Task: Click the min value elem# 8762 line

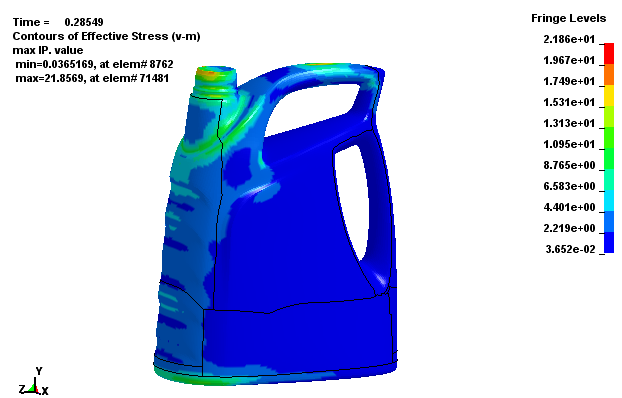Action: [x=94, y=64]
